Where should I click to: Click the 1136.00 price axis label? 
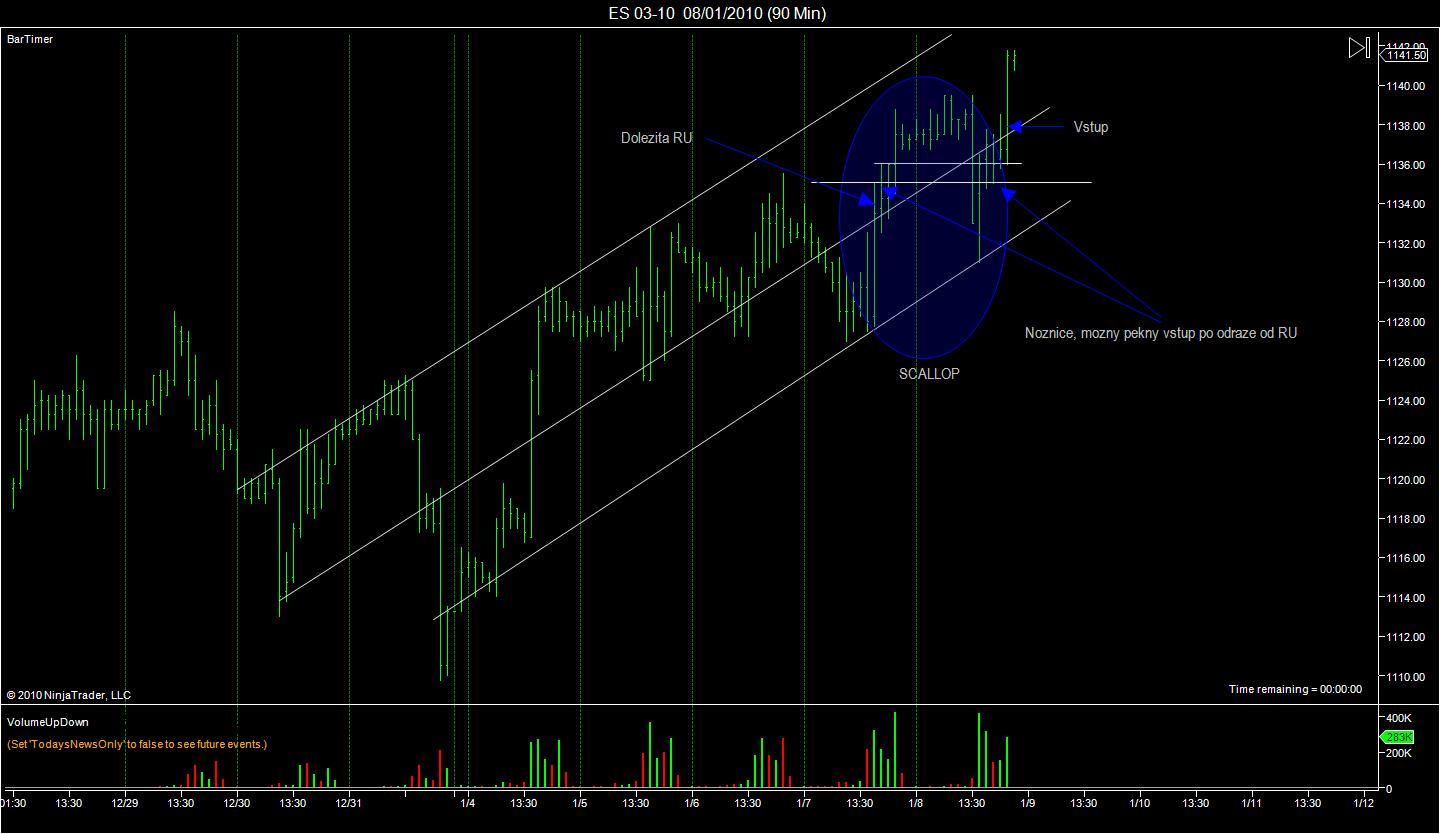click(x=1405, y=165)
